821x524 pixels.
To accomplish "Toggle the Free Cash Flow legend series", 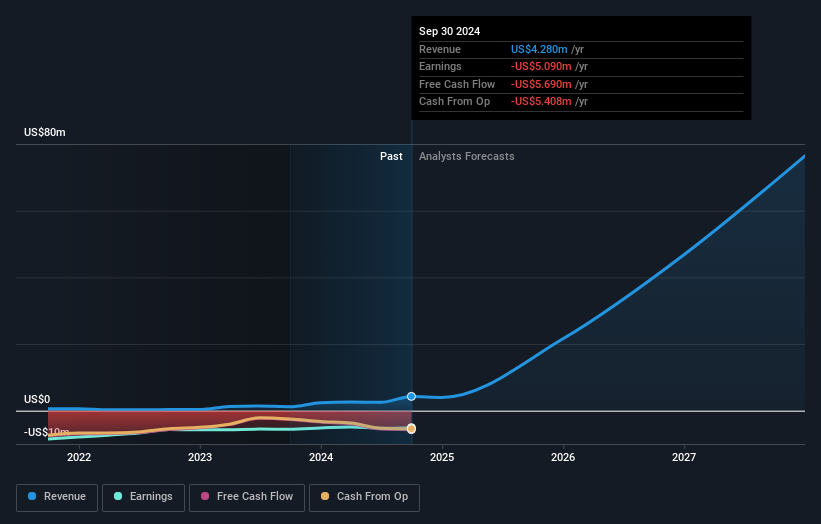I will (x=247, y=497).
